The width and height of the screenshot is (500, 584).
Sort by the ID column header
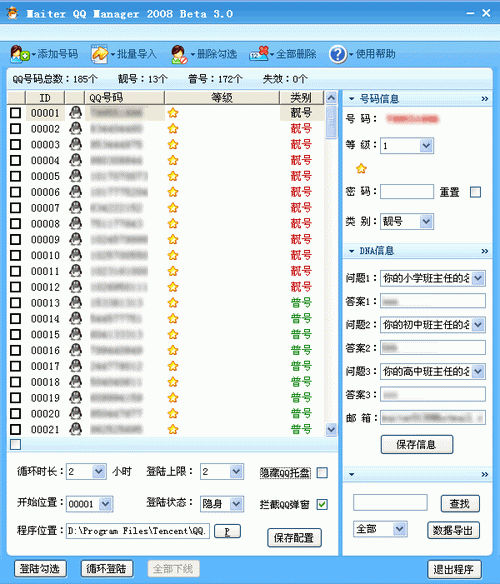[x=45, y=98]
